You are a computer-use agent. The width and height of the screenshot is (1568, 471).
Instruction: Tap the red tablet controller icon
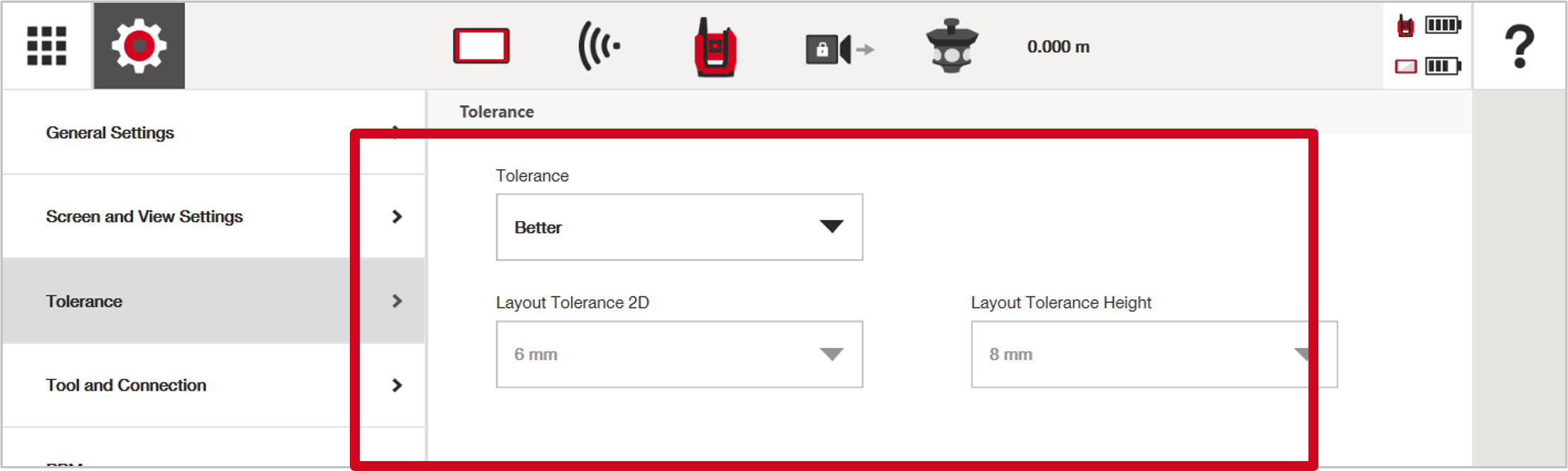pyautogui.click(x=481, y=46)
